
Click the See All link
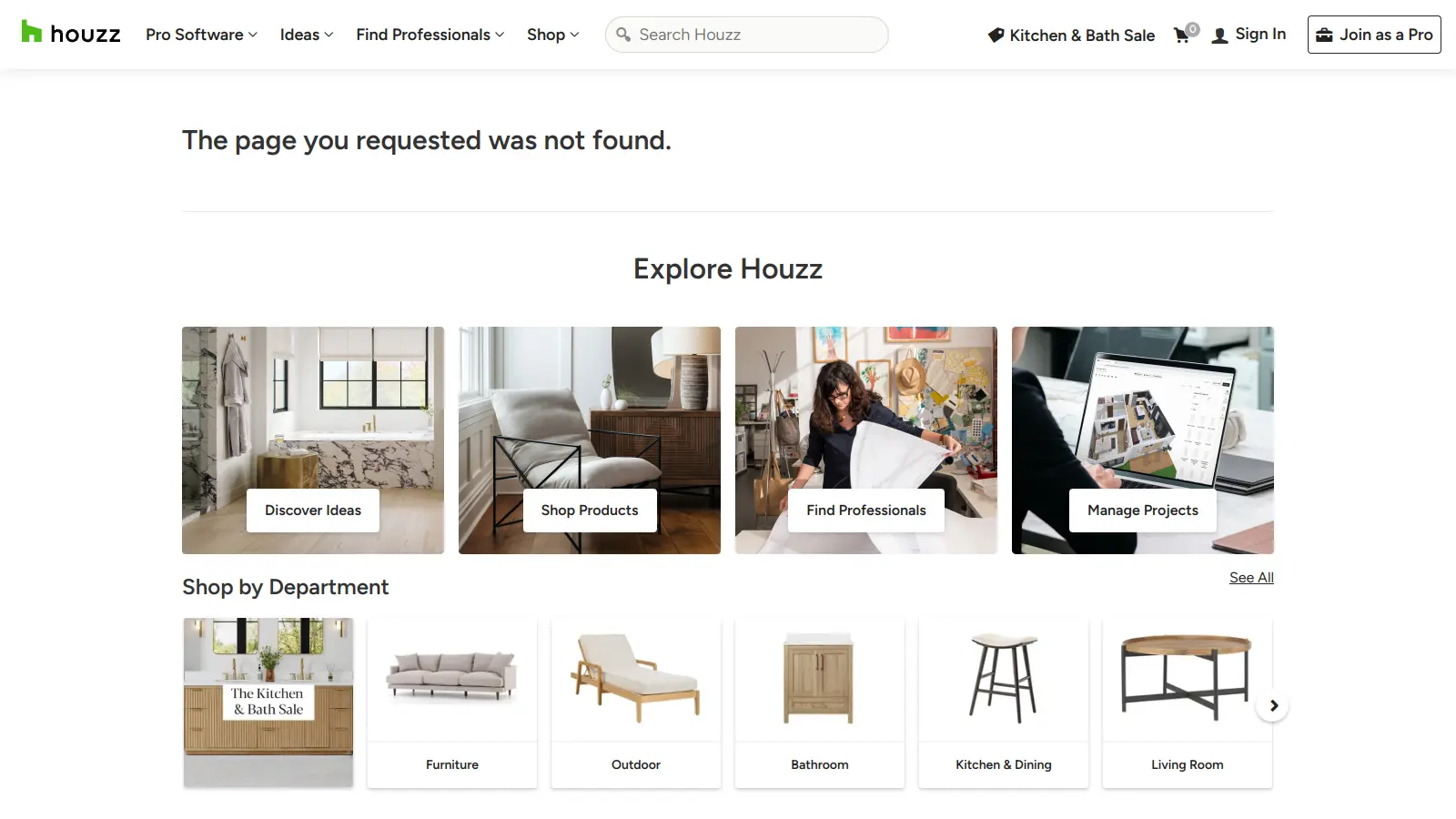coord(1250,577)
